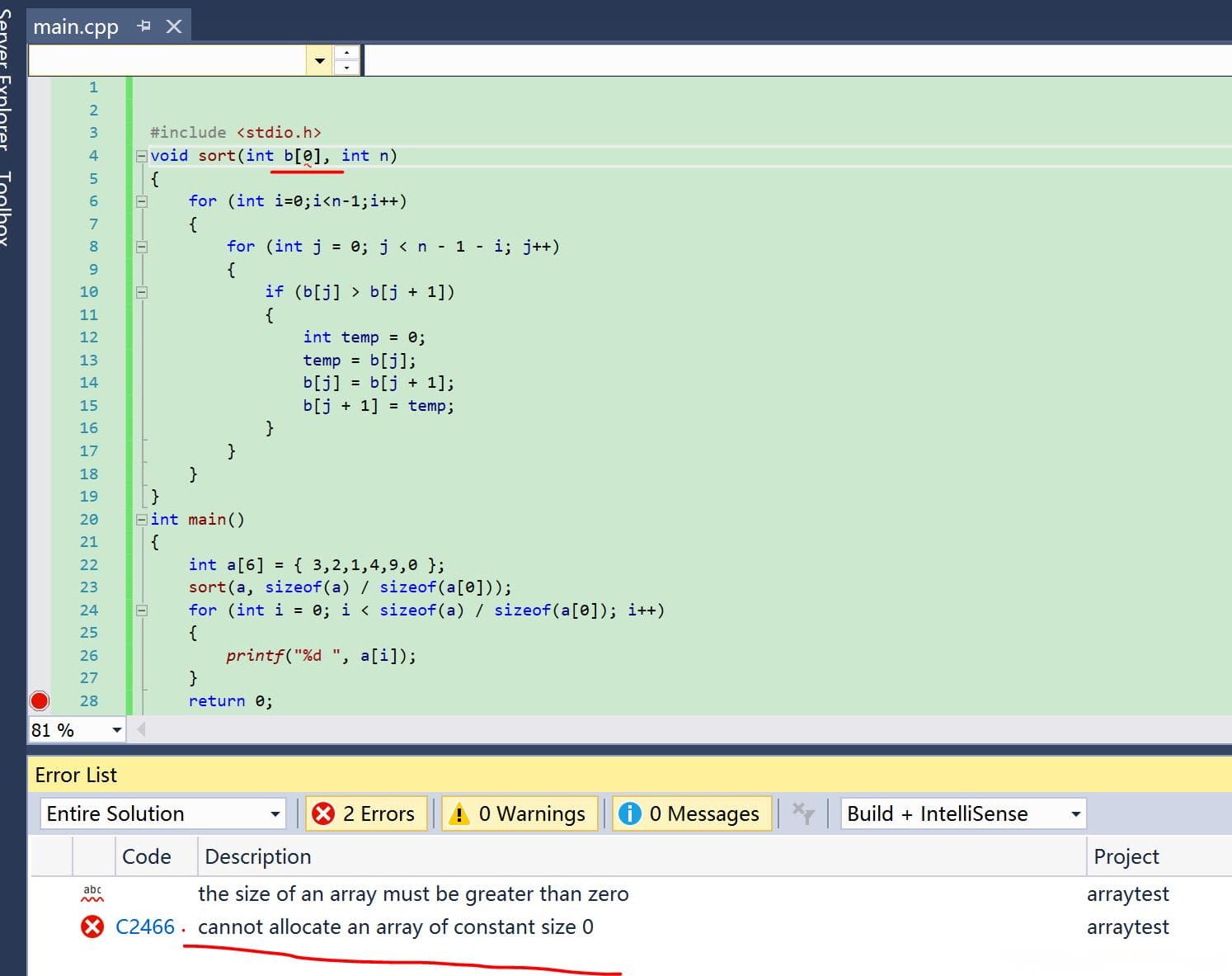
Task: Click the 'int a[6]' array declaration line
Action: point(317,565)
